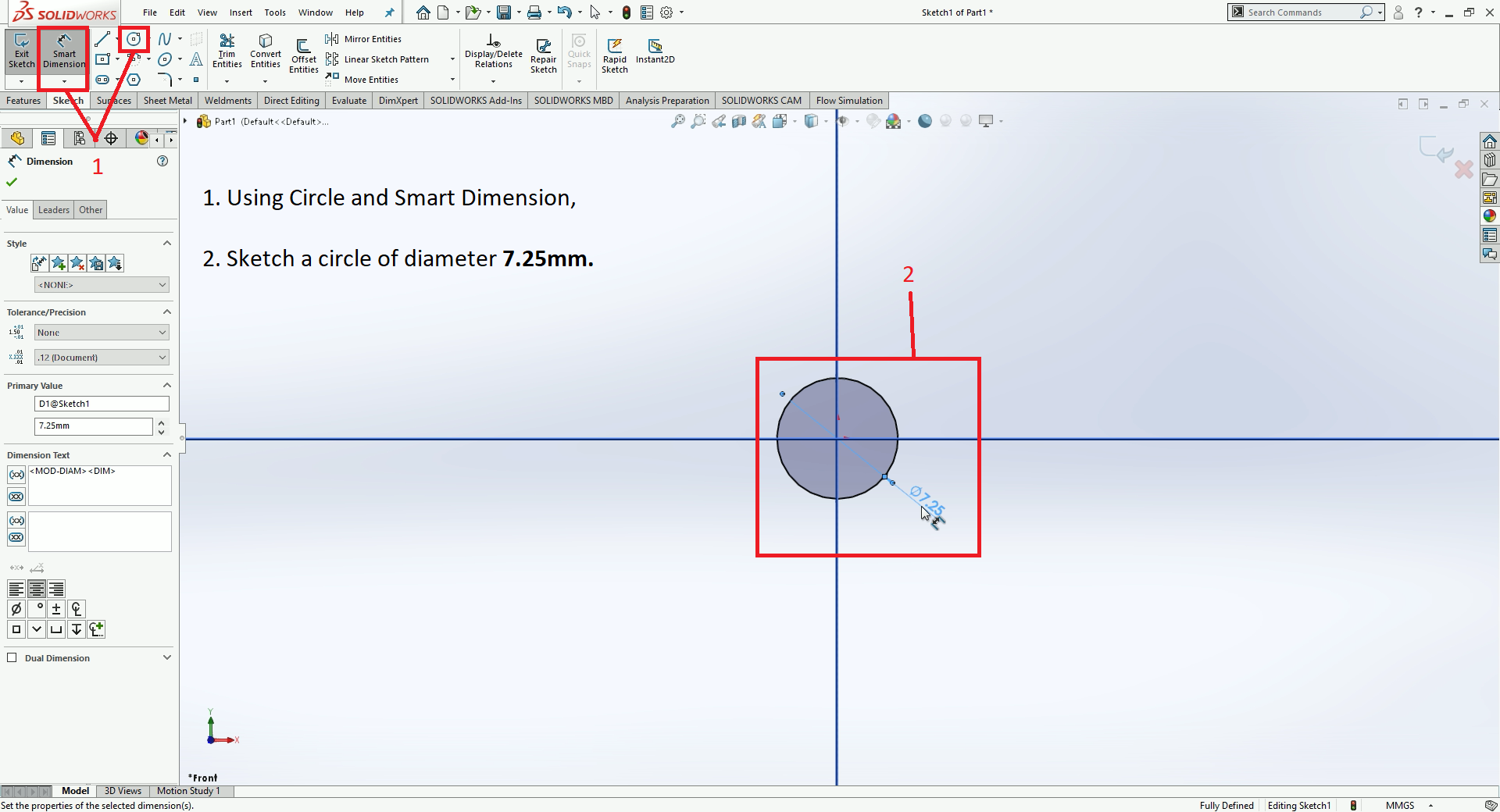Activate the Rapid Sketch tool

click(615, 56)
